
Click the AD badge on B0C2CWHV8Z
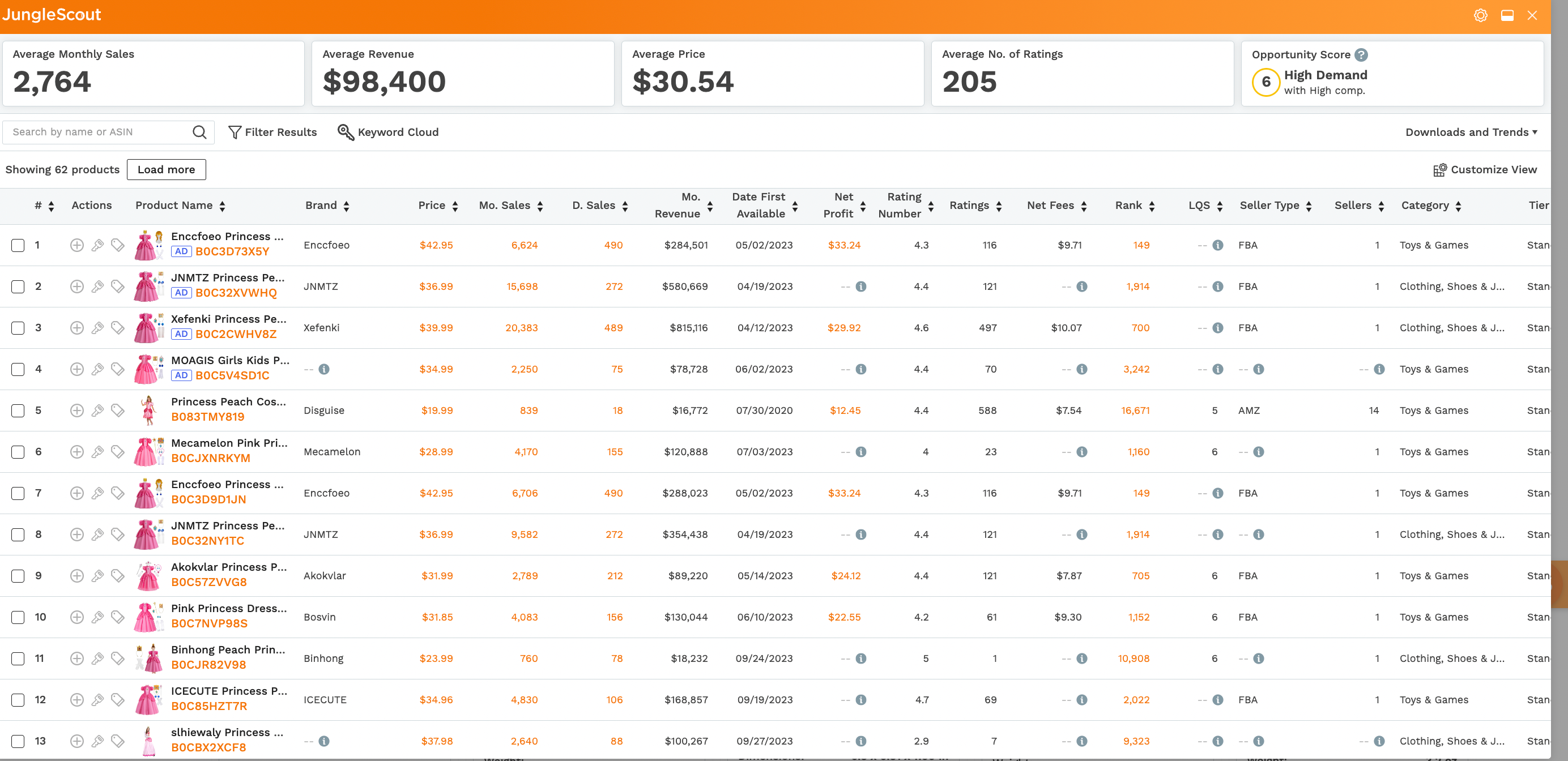click(181, 334)
